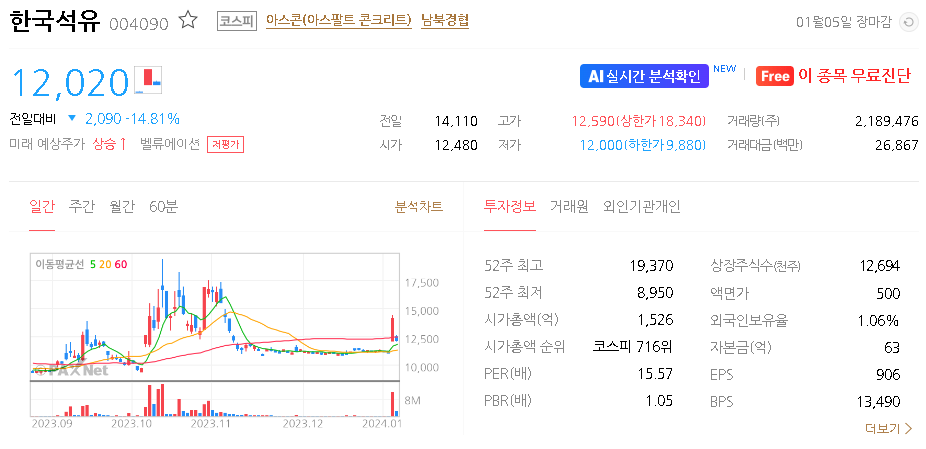
Task: Click the BPS value 13,490
Action: pos(878,401)
